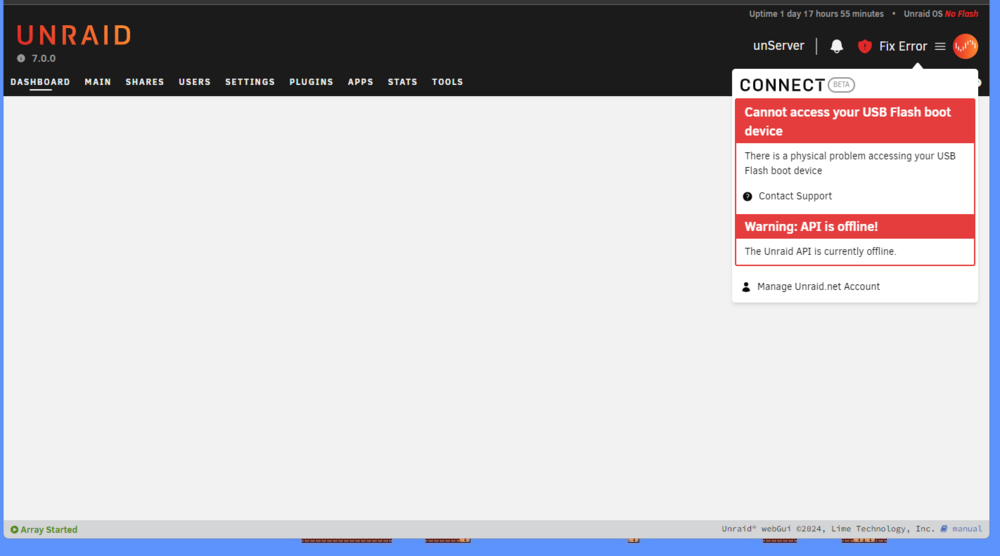Screen dimensions: 1000x556
Task: Switch to the Dashboard tab
Action: point(40,82)
